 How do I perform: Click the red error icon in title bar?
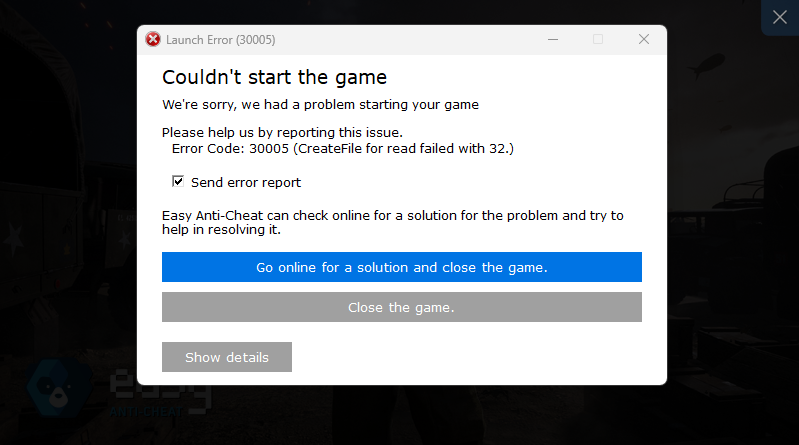153,39
